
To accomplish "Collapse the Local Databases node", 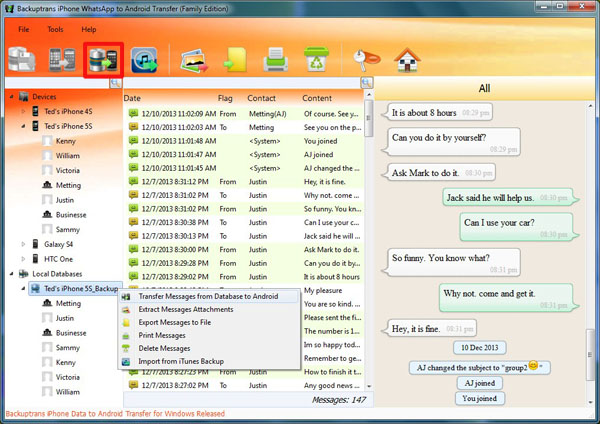I will pos(12,274).
